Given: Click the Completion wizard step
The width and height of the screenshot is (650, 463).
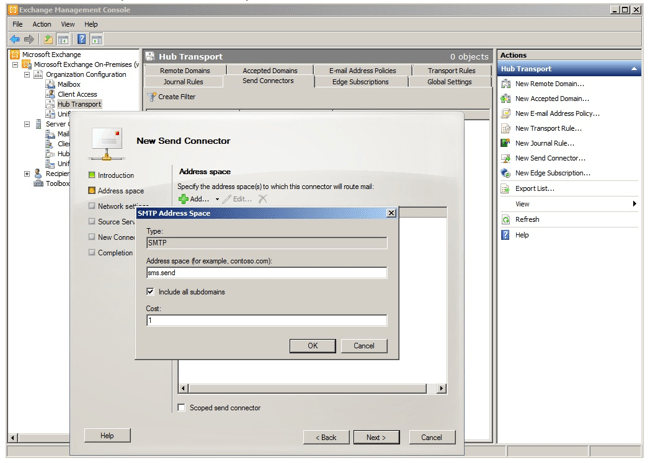Looking at the screenshot, I should click(x=115, y=253).
